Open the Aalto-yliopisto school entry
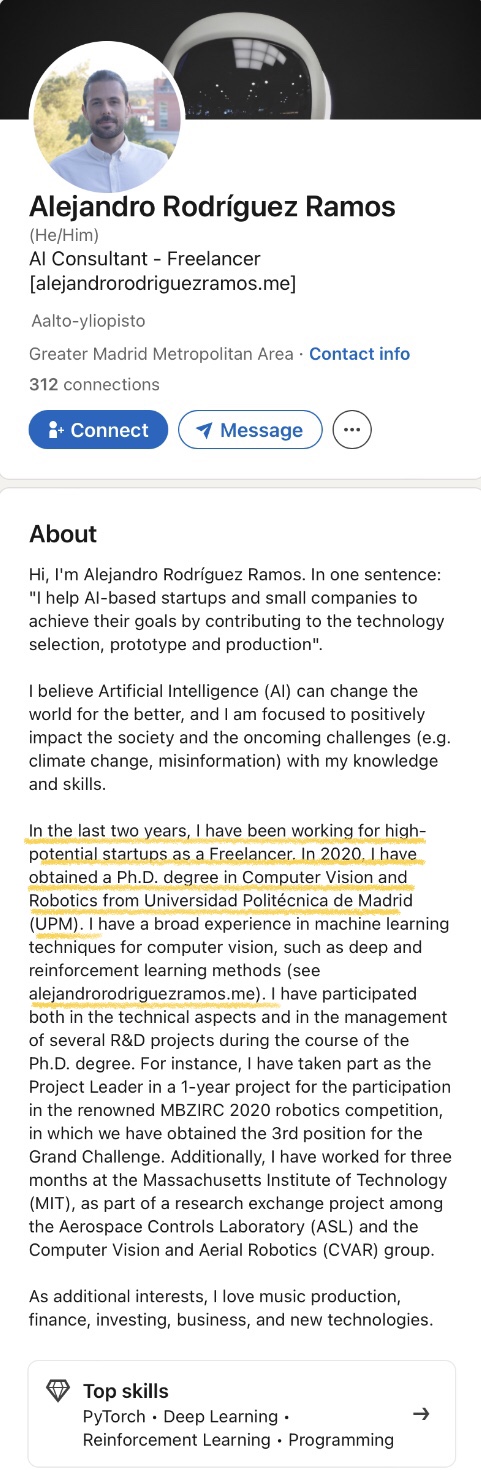The width and height of the screenshot is (481, 1470). (x=89, y=321)
